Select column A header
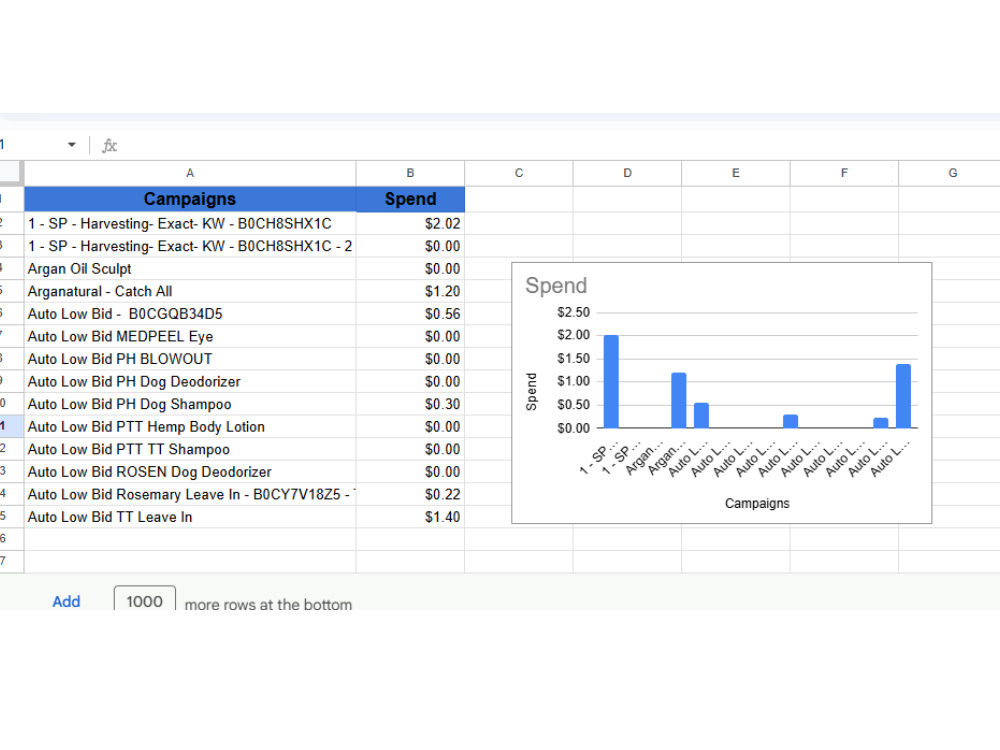Image resolution: width=1000 pixels, height=750 pixels. pos(190,173)
